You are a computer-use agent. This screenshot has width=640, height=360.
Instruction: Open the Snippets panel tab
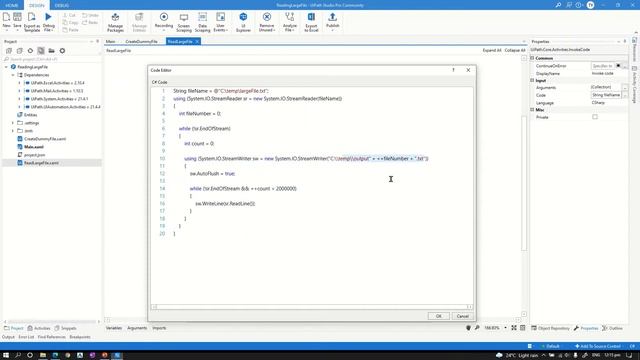pyautogui.click(x=65, y=328)
